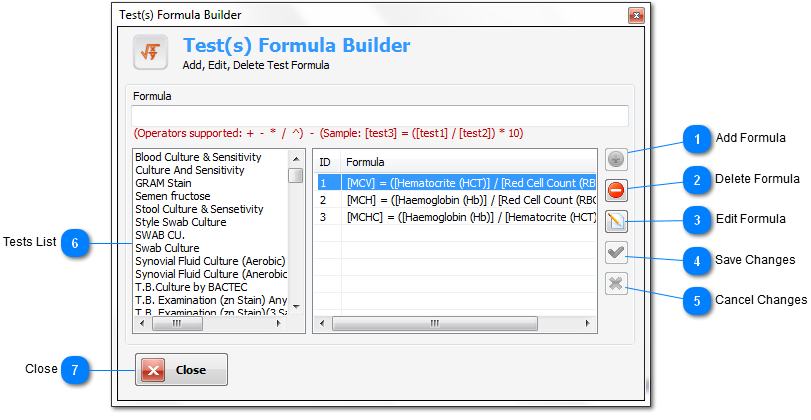This screenshot has height=420, width=811.
Task: Select the [MCH] formula row
Action: [x=455, y=200]
